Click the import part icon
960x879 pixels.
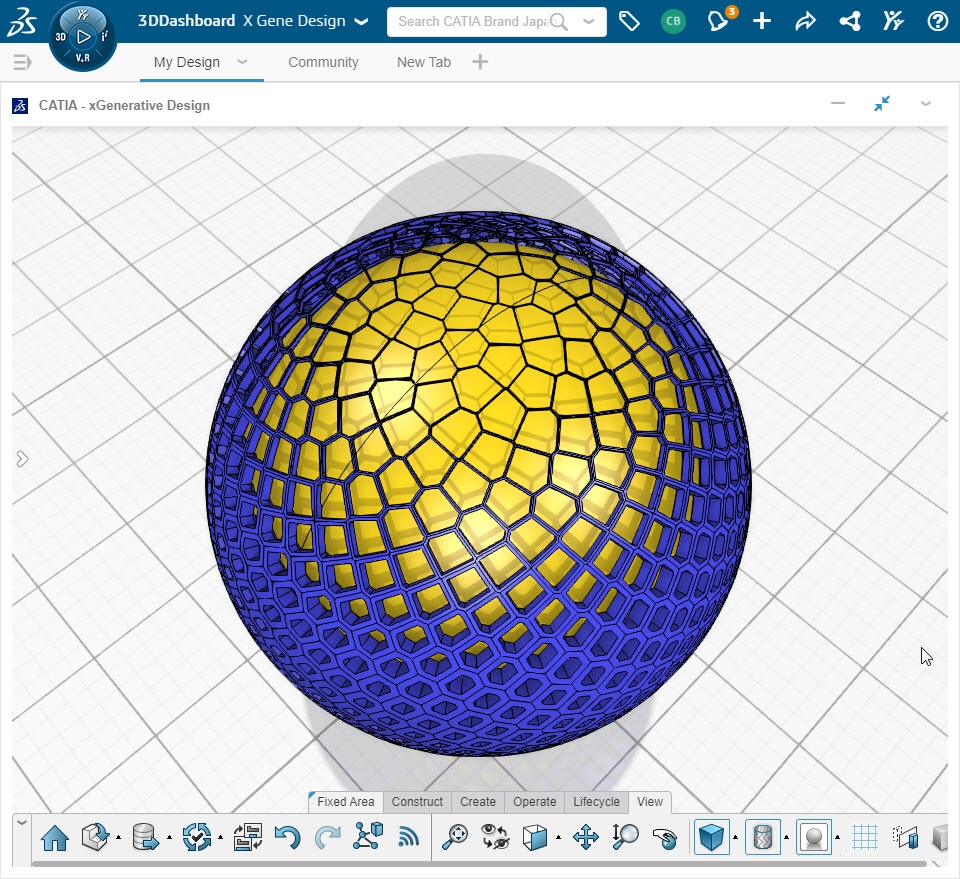[x=96, y=837]
